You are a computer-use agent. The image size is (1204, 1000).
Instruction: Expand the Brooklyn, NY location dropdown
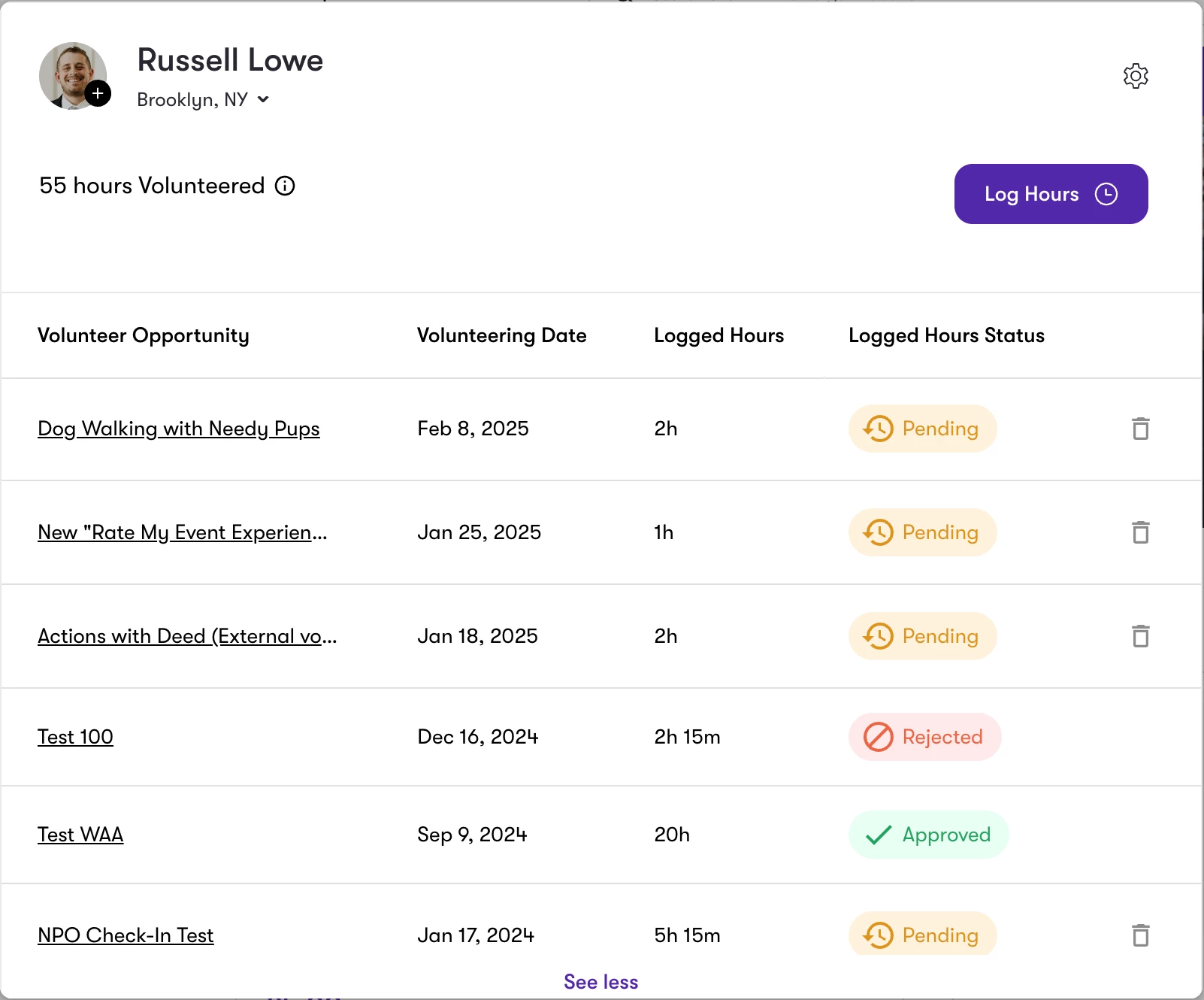pos(203,99)
